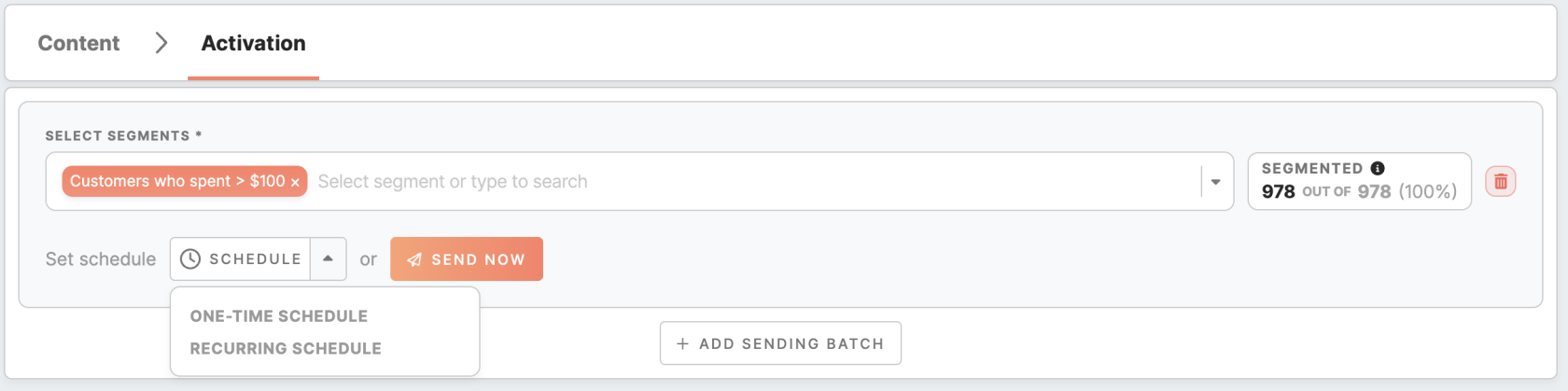Select the Activation tab
This screenshot has width=1568, height=391.
(x=254, y=43)
